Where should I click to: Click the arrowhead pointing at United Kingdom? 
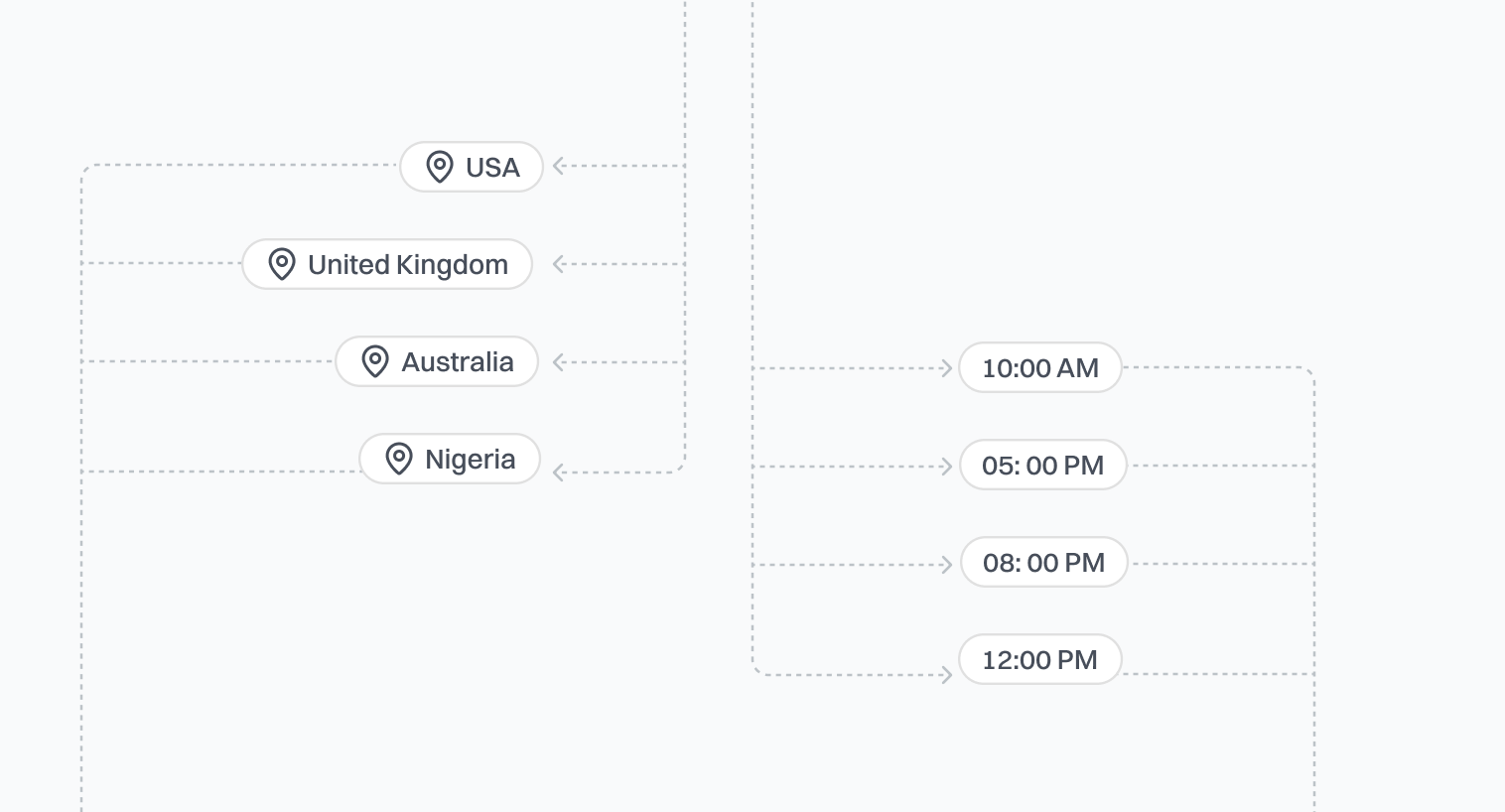(x=559, y=264)
